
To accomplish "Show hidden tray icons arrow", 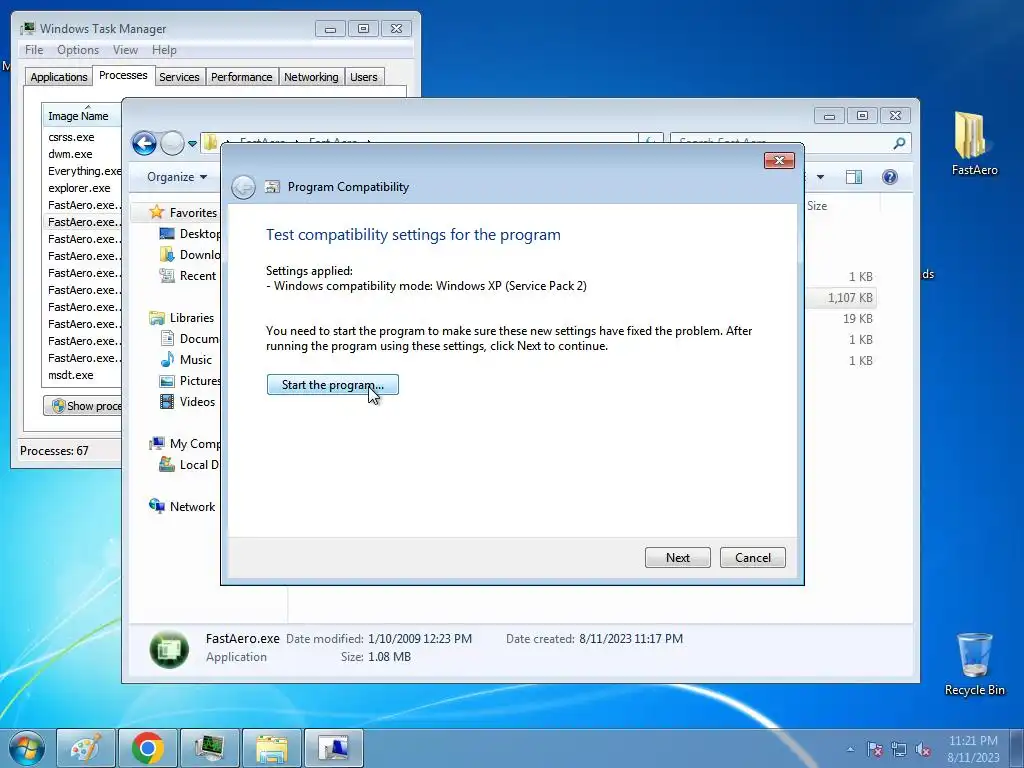I will [850, 749].
